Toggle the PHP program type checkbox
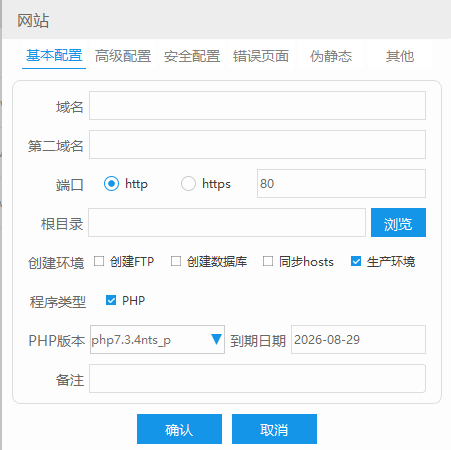The width and height of the screenshot is (451, 450). (111, 300)
